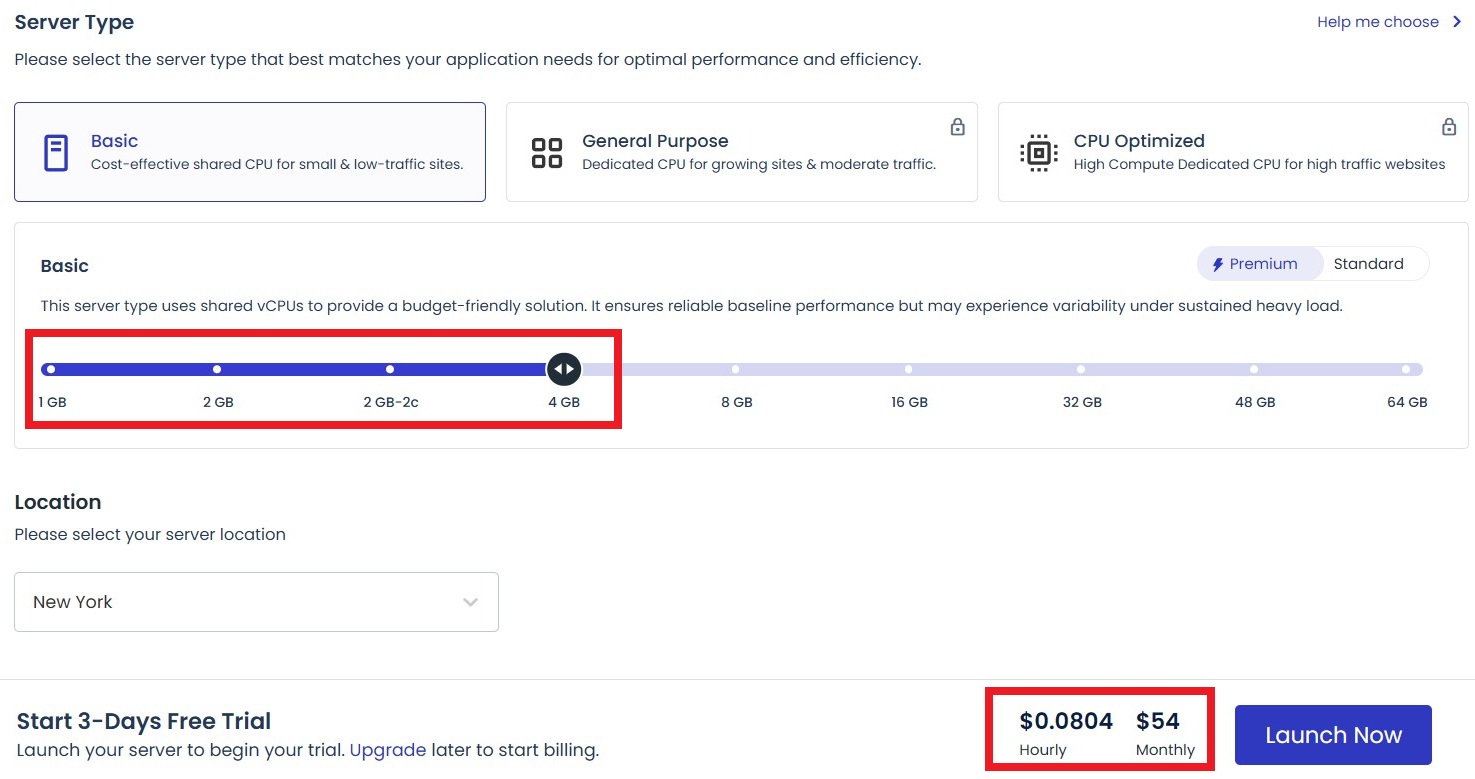1475x779 pixels.
Task: Click the chevron on the location dropdown
Action: pyautogui.click(x=470, y=601)
